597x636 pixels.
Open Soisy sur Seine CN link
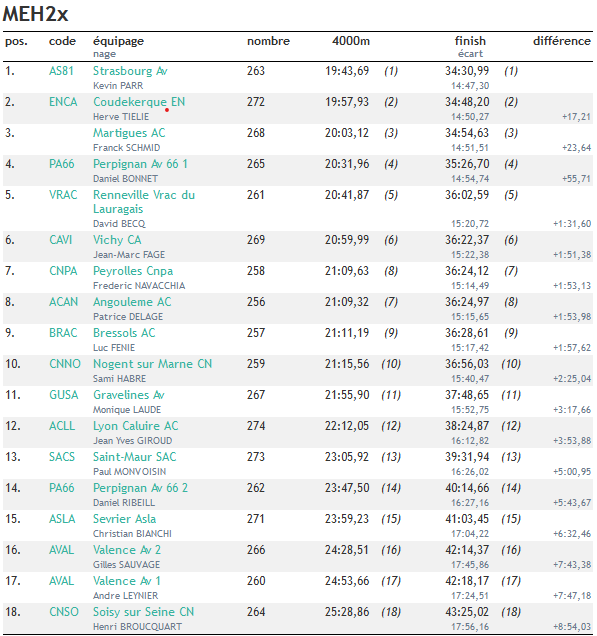pyautogui.click(x=144, y=612)
